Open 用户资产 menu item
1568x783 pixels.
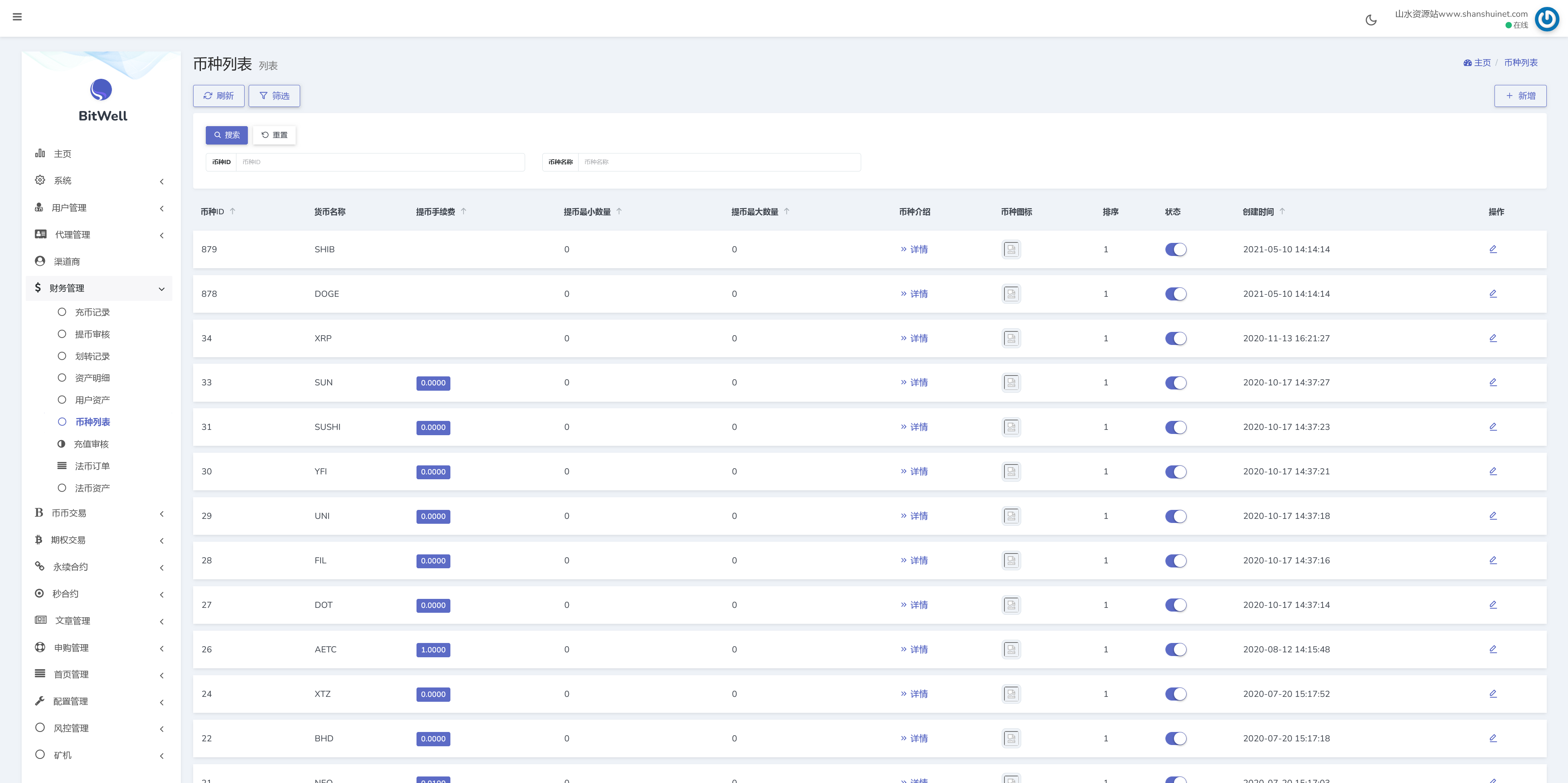point(92,400)
